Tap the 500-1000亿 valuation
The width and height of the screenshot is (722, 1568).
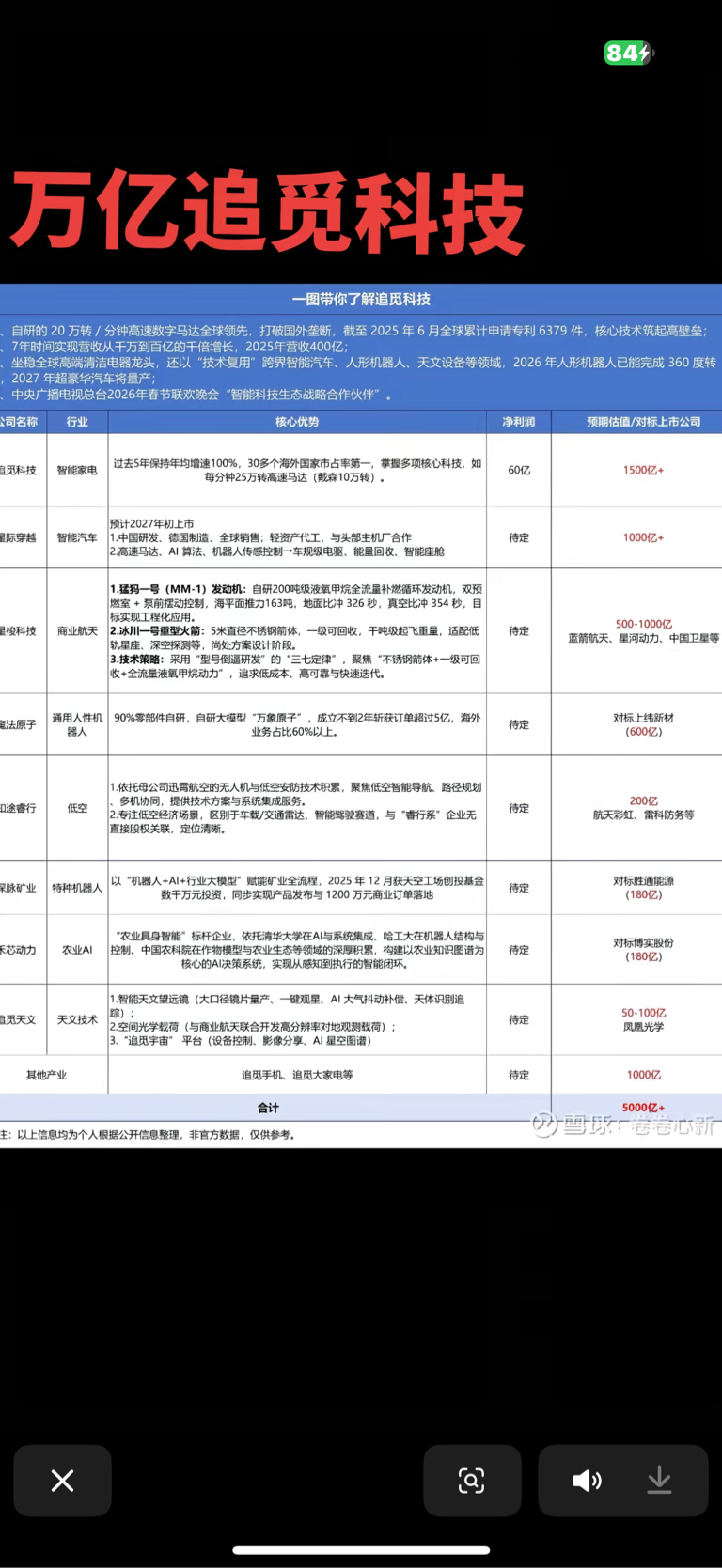[644, 624]
